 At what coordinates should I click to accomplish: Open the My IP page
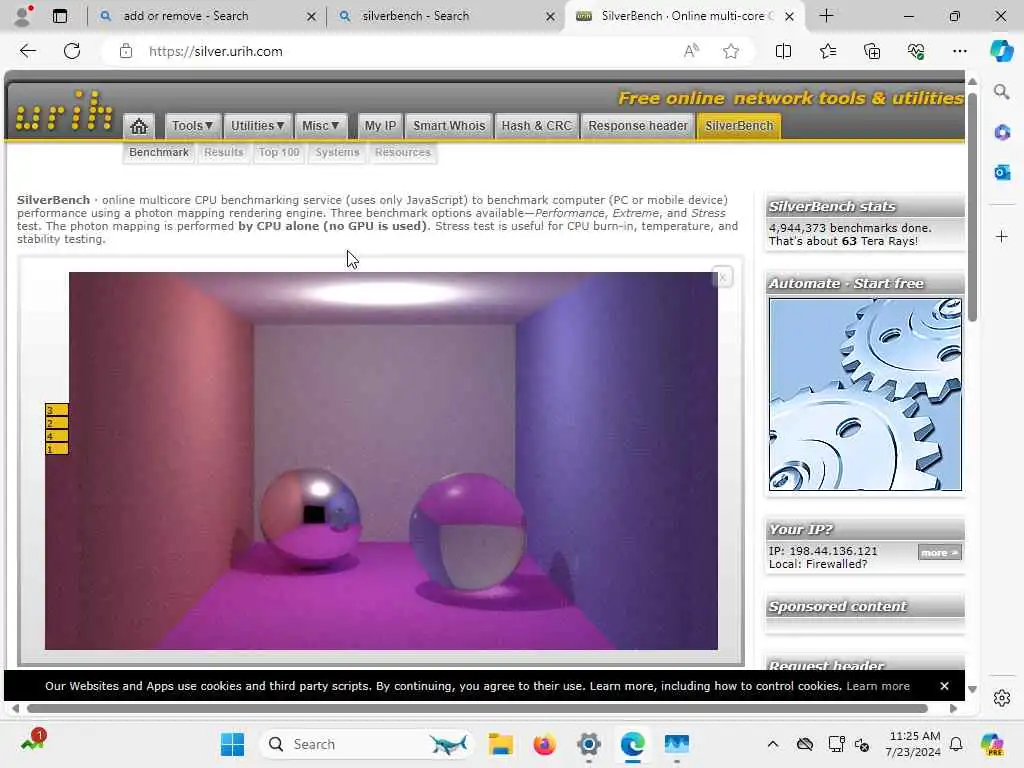(x=380, y=126)
